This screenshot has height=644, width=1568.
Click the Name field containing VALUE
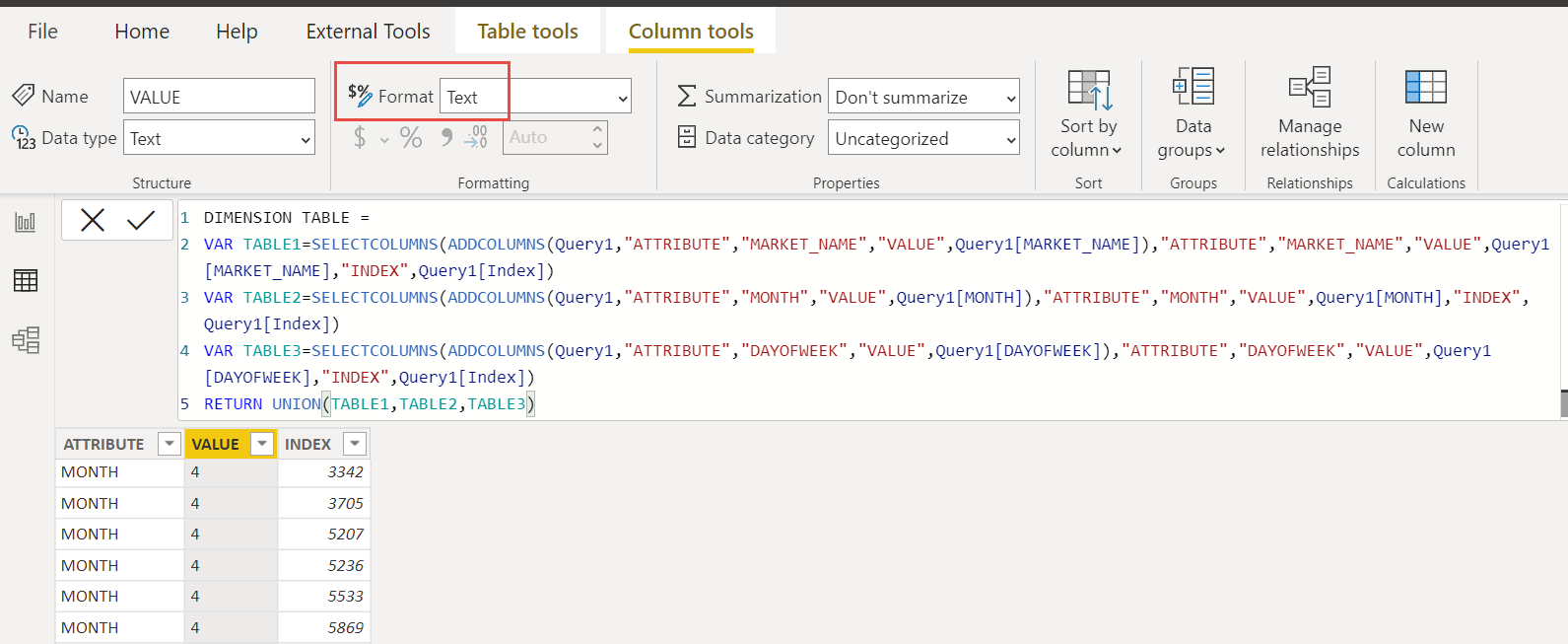click(x=219, y=97)
